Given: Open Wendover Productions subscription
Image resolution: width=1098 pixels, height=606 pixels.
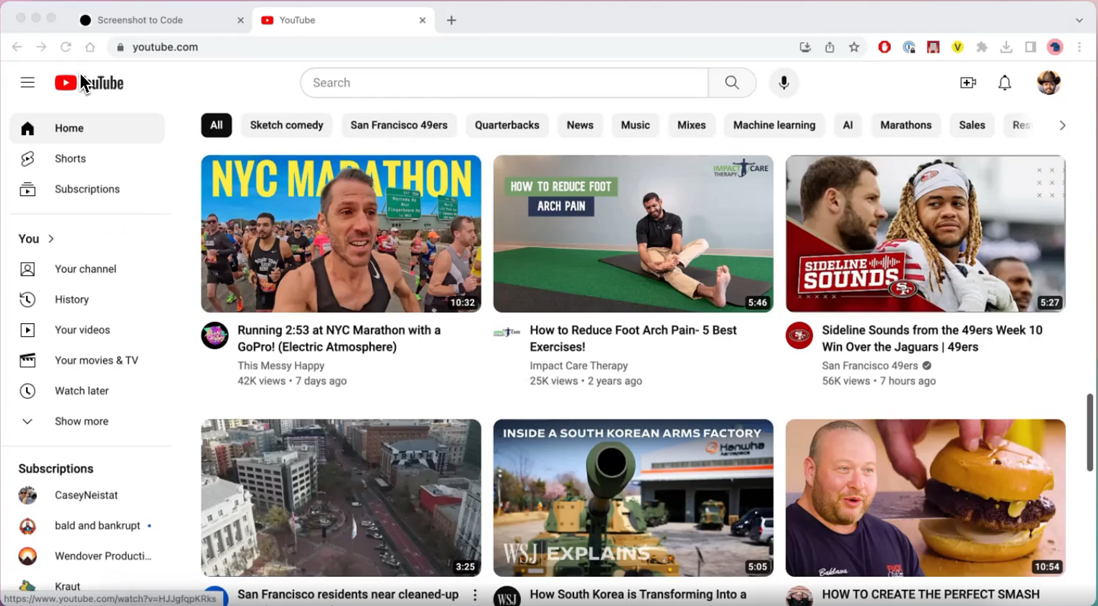Looking at the screenshot, I should coord(87,556).
